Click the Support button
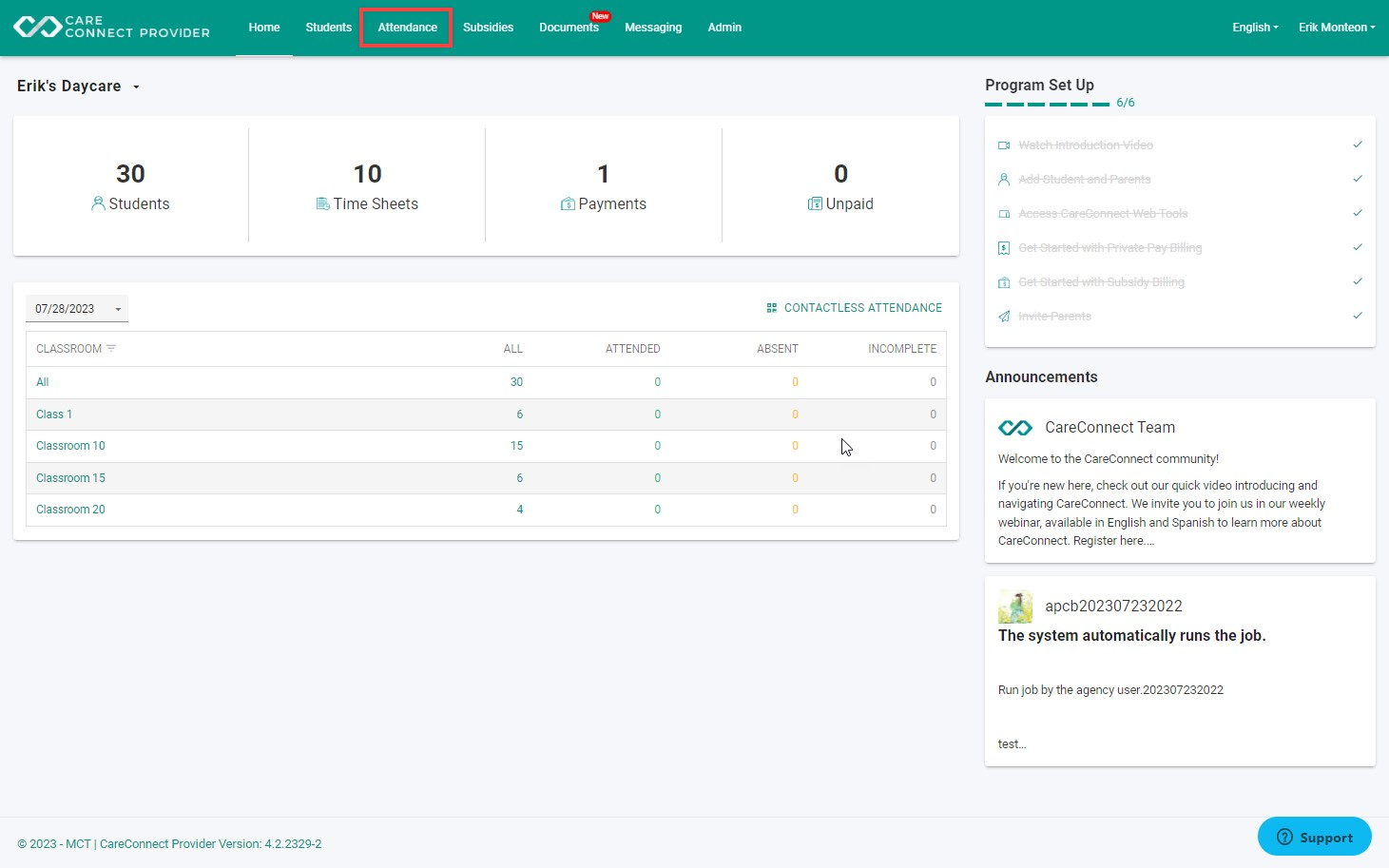The width and height of the screenshot is (1389, 868). (x=1314, y=837)
